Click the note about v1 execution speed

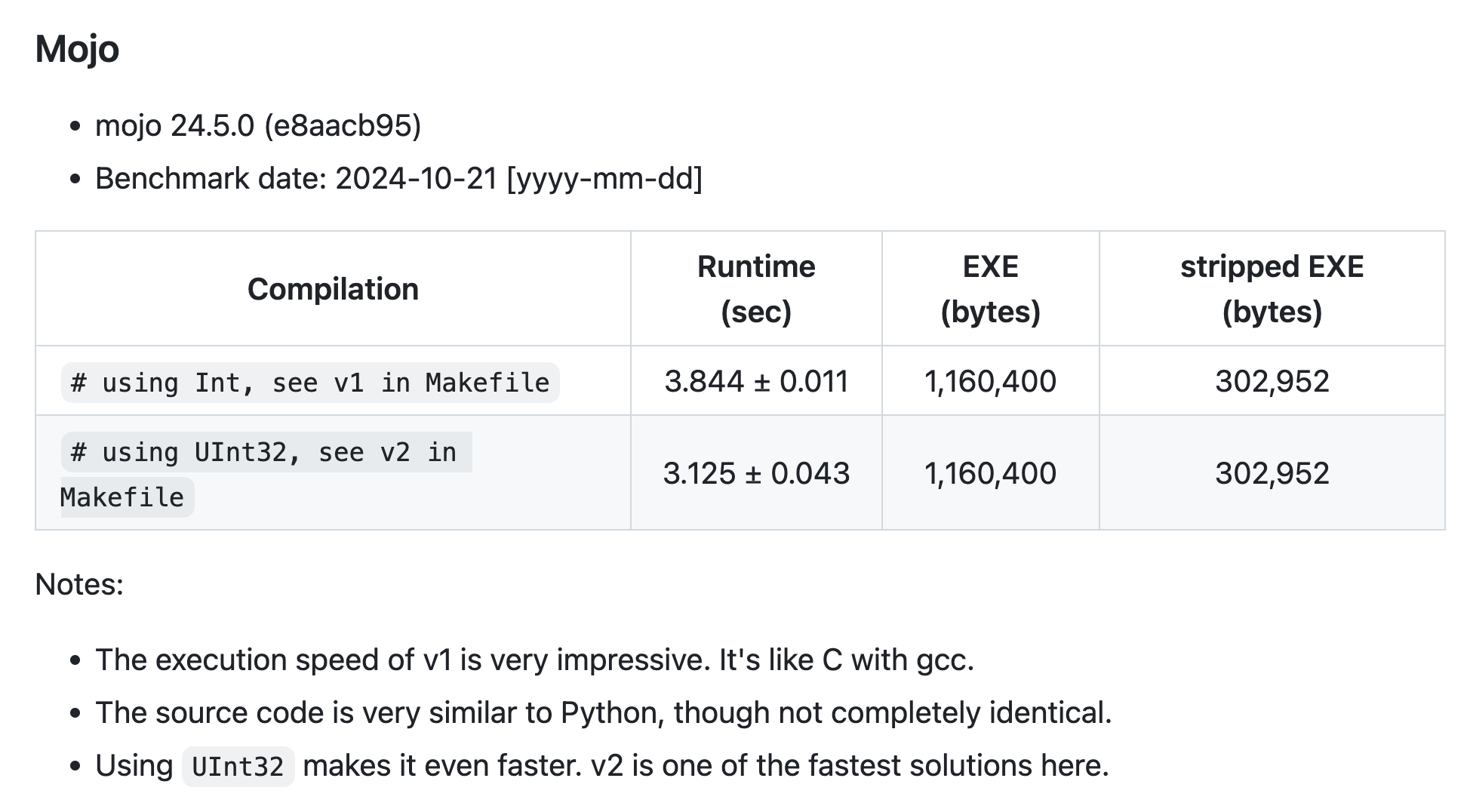(x=534, y=660)
